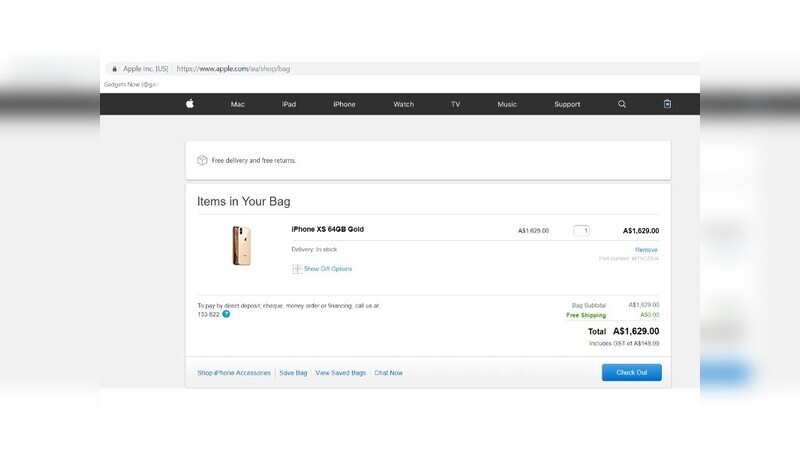Click the Delivery: In stock text

[314, 249]
